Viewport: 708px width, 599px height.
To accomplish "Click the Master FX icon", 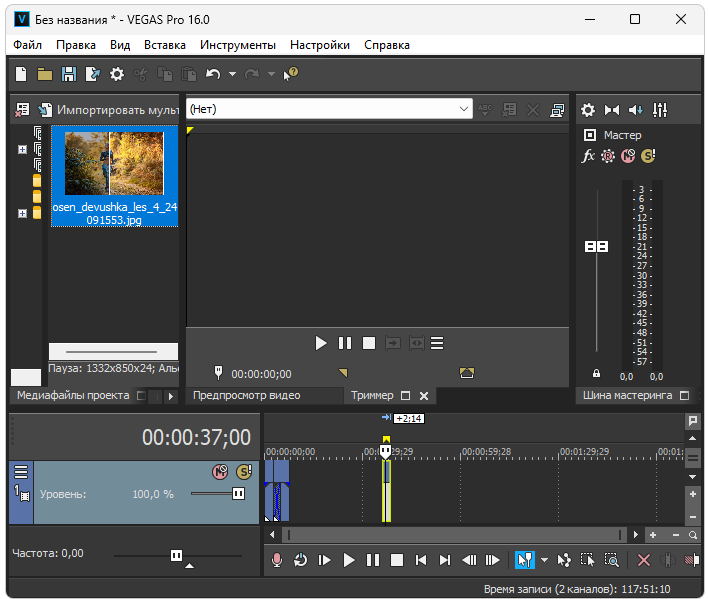I will click(x=588, y=156).
